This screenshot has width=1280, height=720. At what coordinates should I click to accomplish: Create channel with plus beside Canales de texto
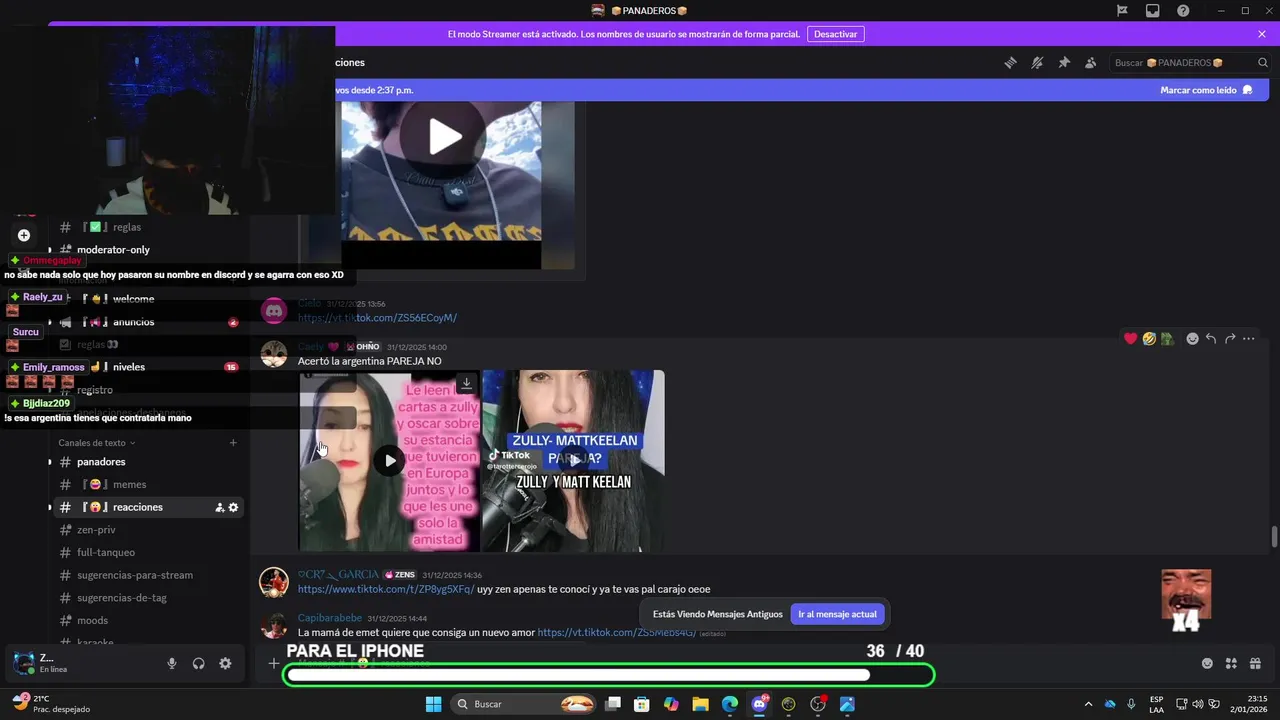point(233,443)
